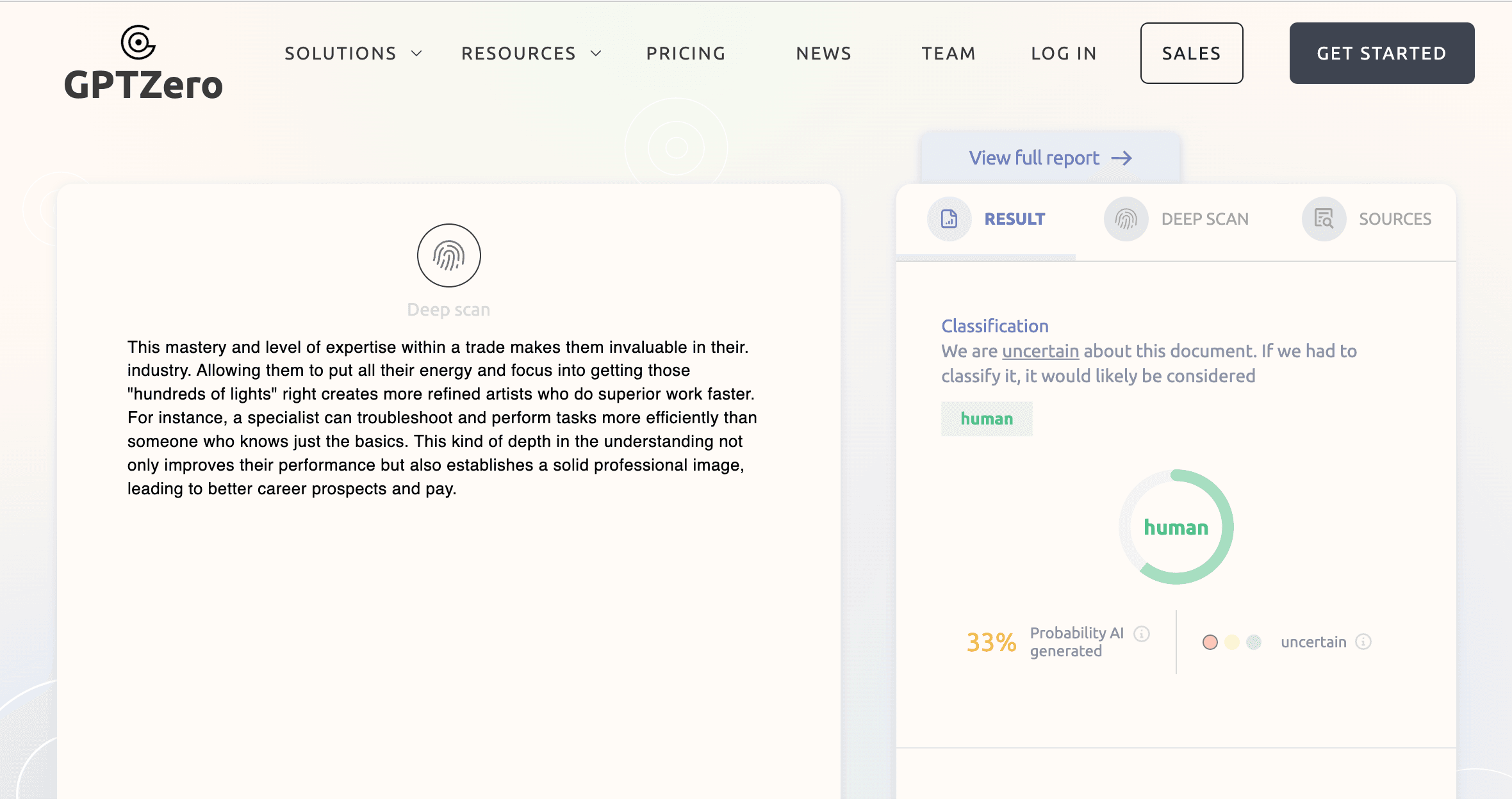Screen dimensions: 1512x801
Task: Click the Deep Scan tab fingerprint icon
Action: [1126, 219]
